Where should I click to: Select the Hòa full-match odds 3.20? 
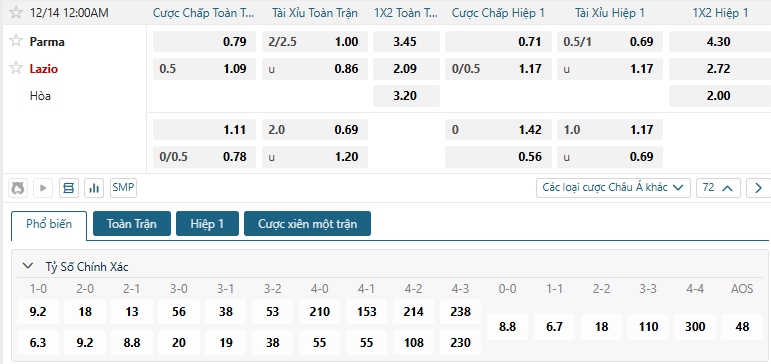(406, 96)
